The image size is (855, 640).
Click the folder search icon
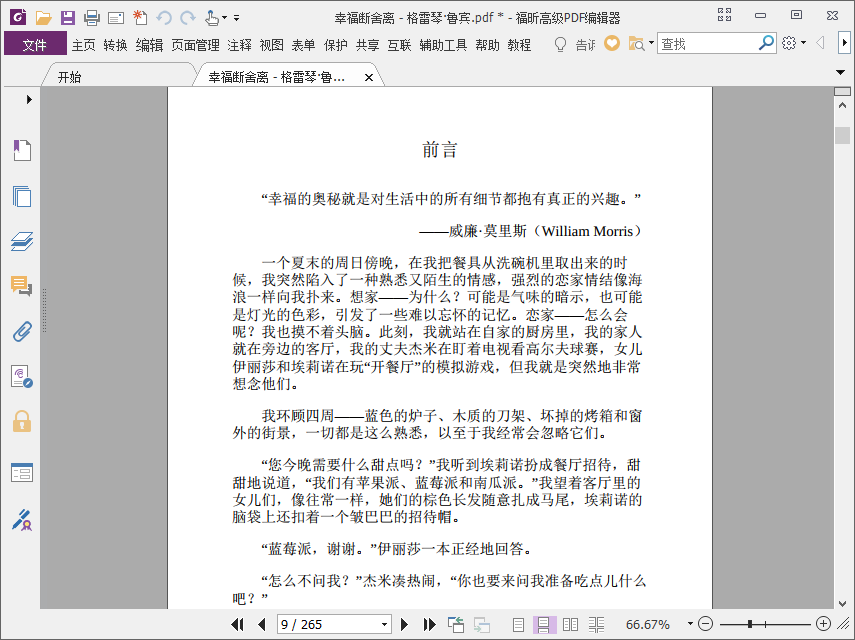(636, 44)
